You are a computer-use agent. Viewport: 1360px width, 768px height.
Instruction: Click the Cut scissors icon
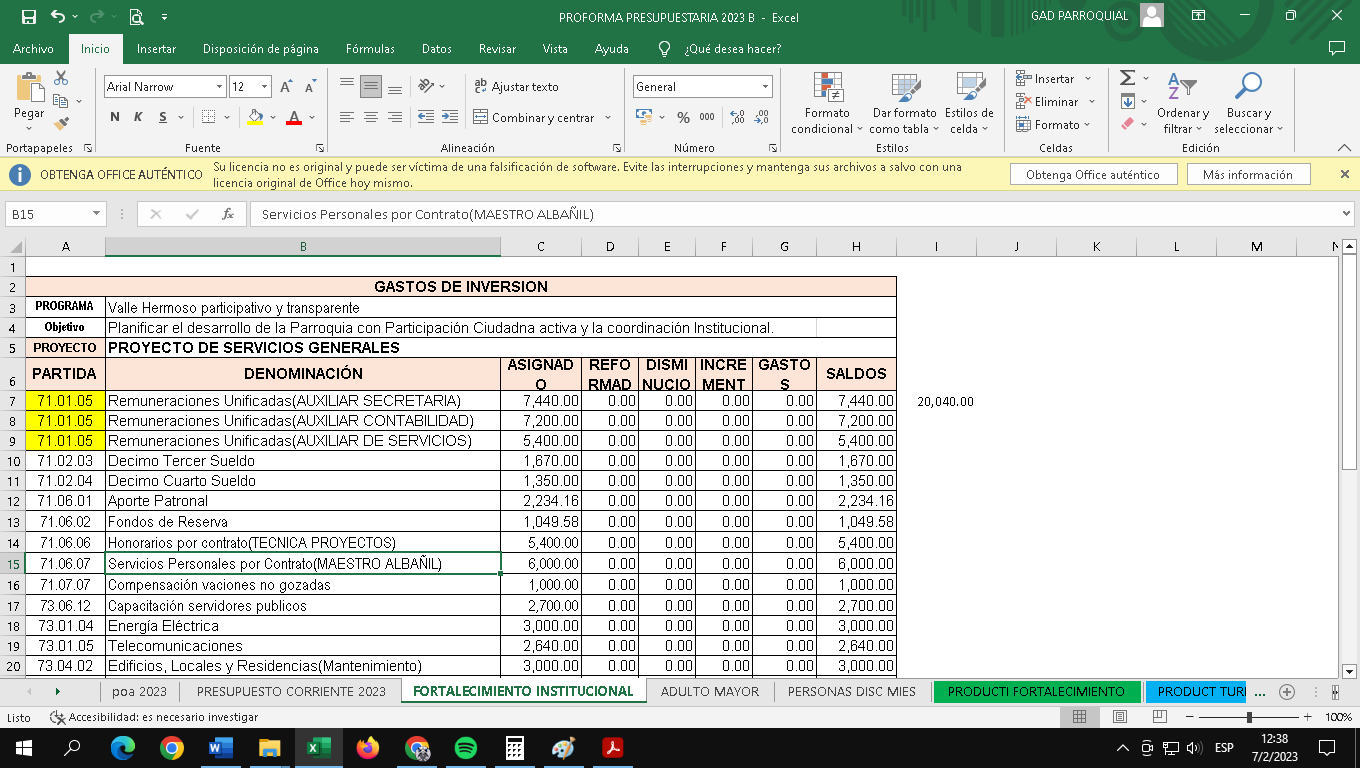click(61, 78)
